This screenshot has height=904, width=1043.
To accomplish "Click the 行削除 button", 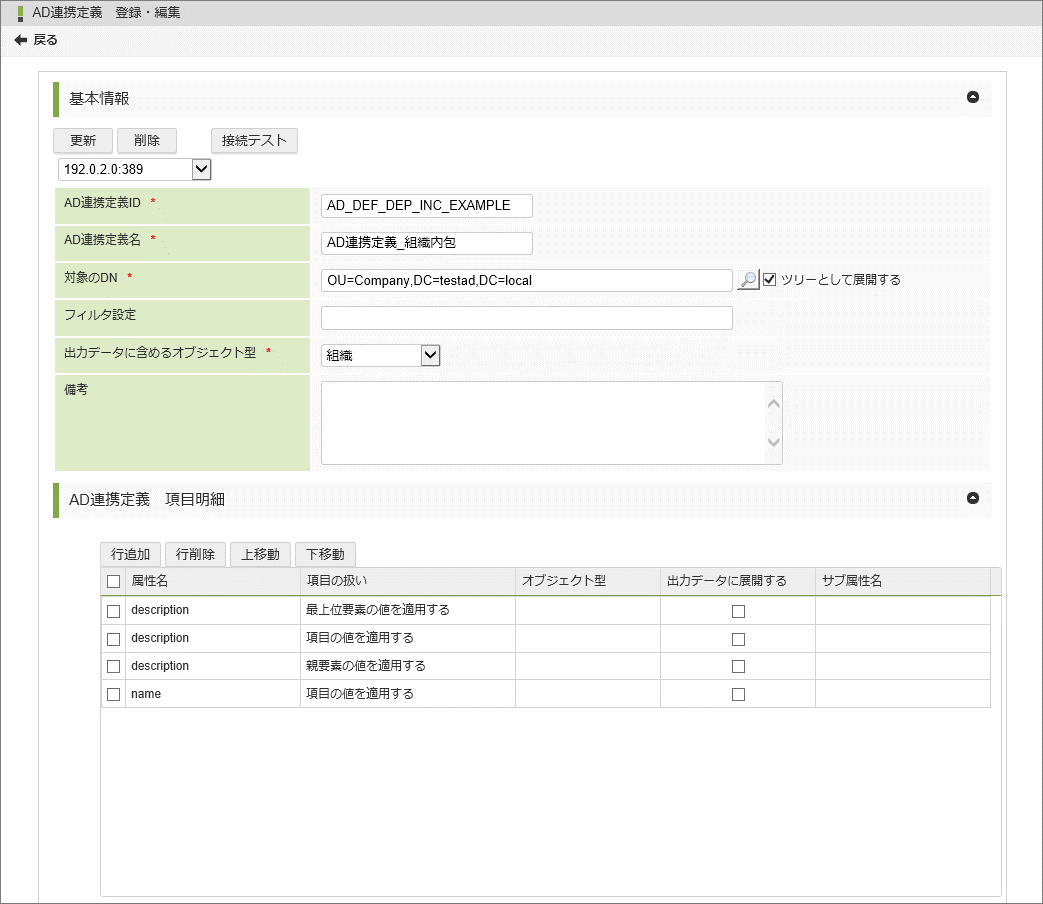I will pos(195,554).
